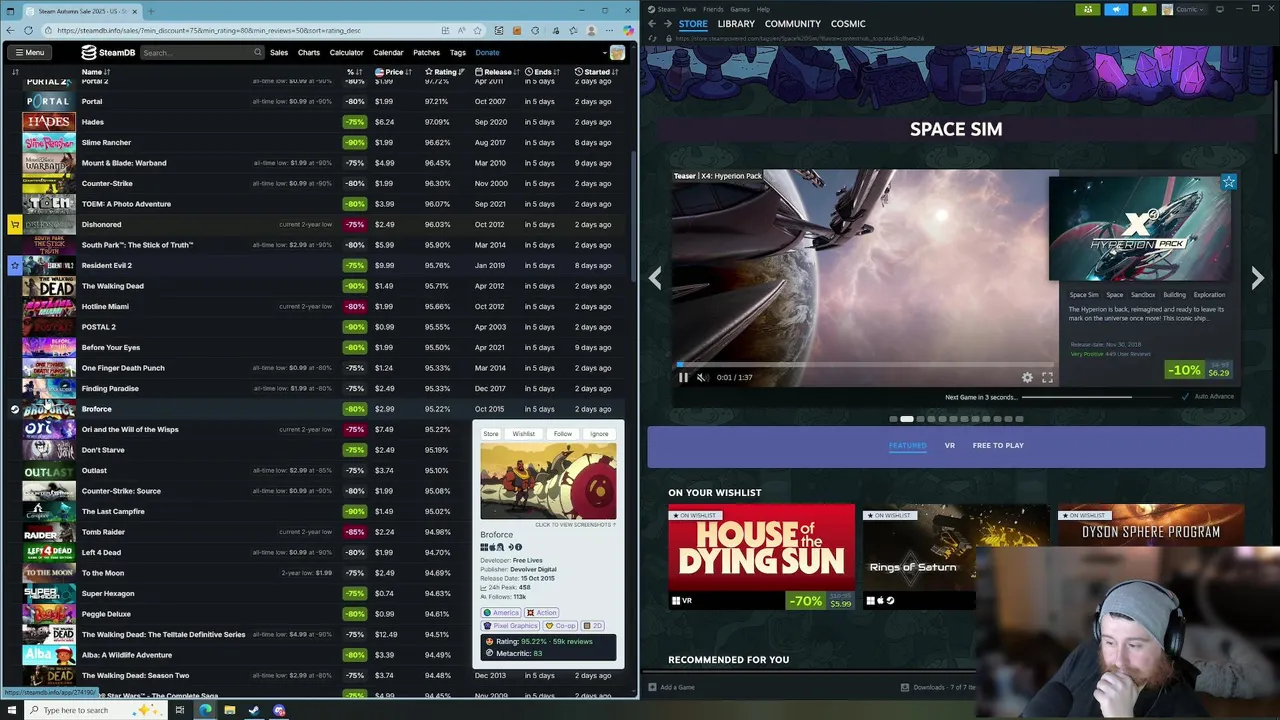
Task: Click the Broforce game thumbnail in table
Action: point(49,409)
